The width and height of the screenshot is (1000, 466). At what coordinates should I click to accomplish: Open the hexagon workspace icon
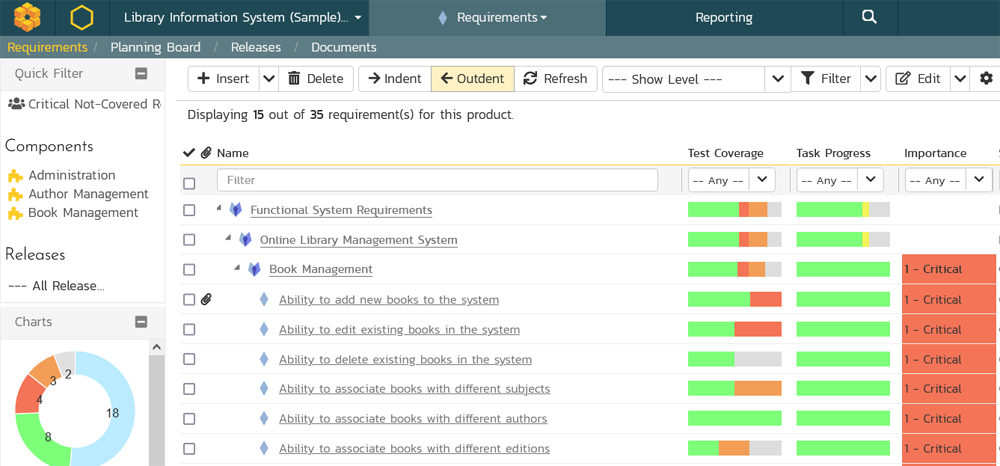coord(81,17)
